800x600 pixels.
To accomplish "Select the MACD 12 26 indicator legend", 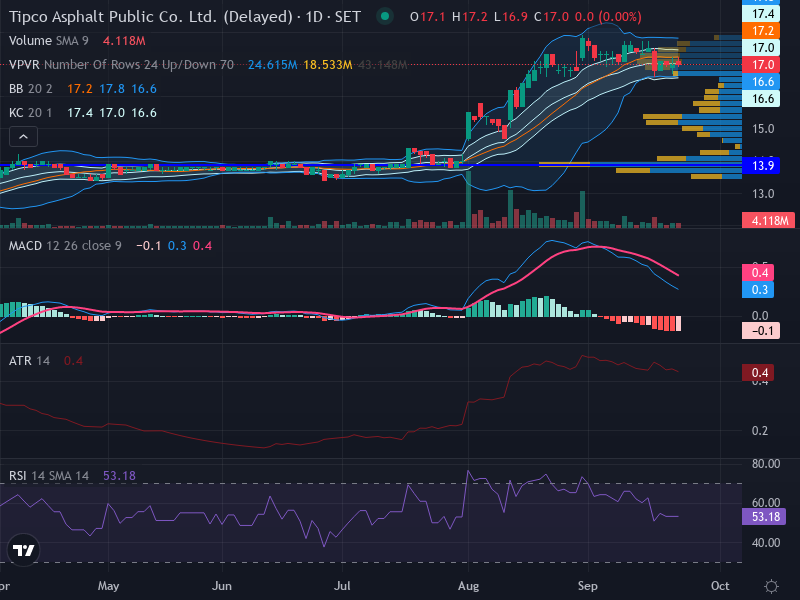I will tap(65, 246).
